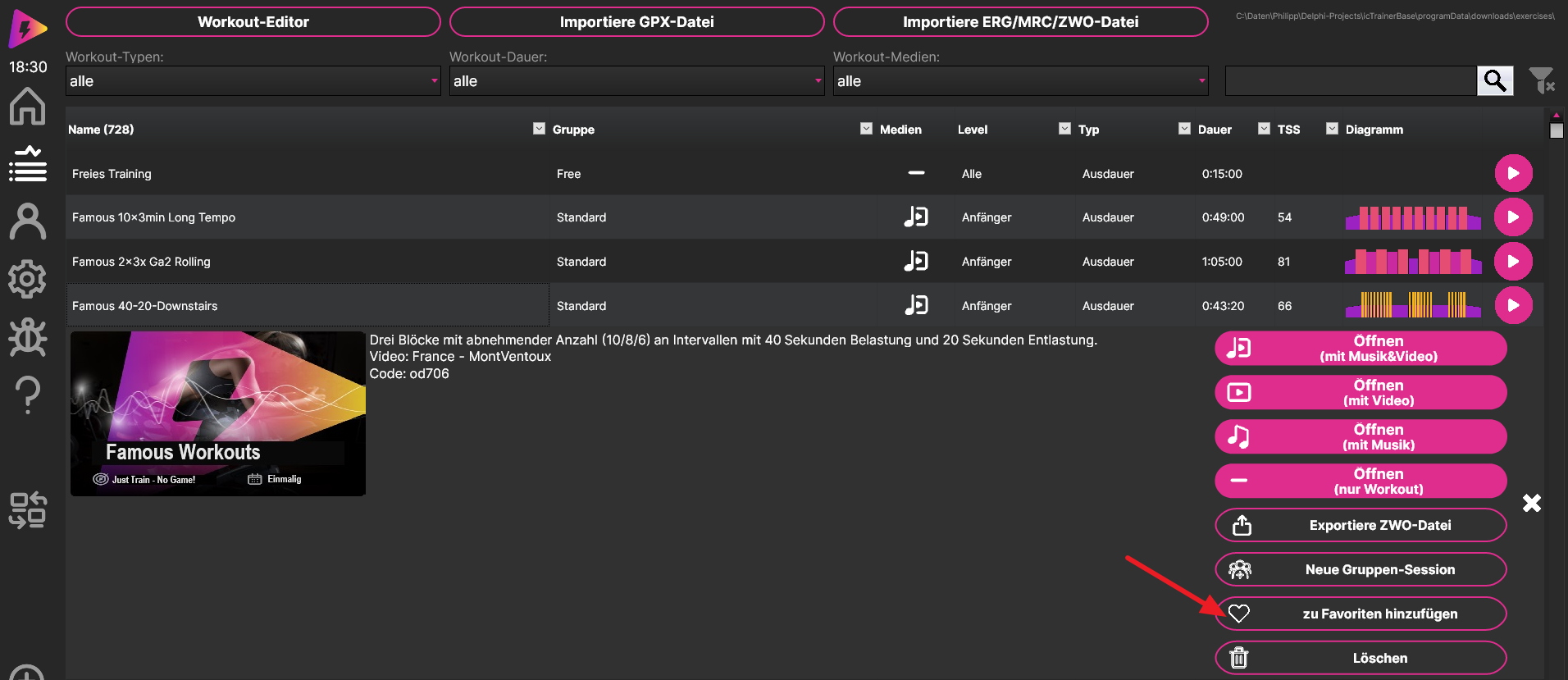Clear filters with the funnel icon
1568x680 pixels.
click(1541, 80)
